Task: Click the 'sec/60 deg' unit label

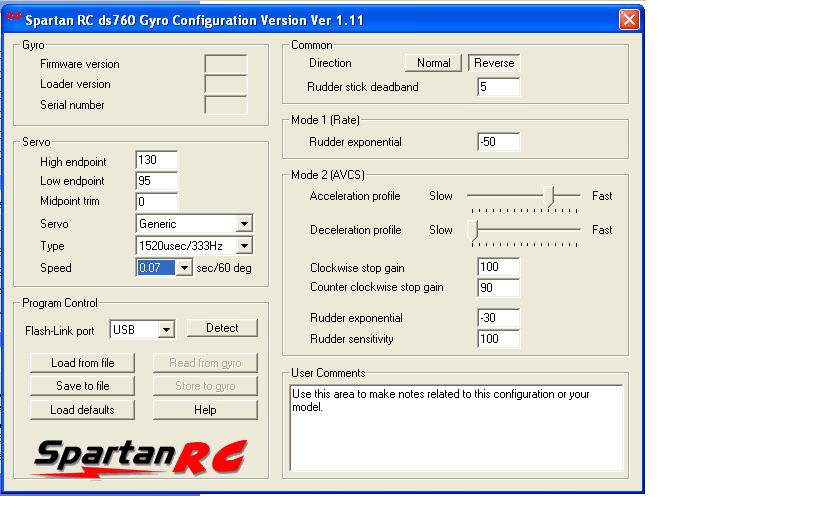Action: (224, 268)
